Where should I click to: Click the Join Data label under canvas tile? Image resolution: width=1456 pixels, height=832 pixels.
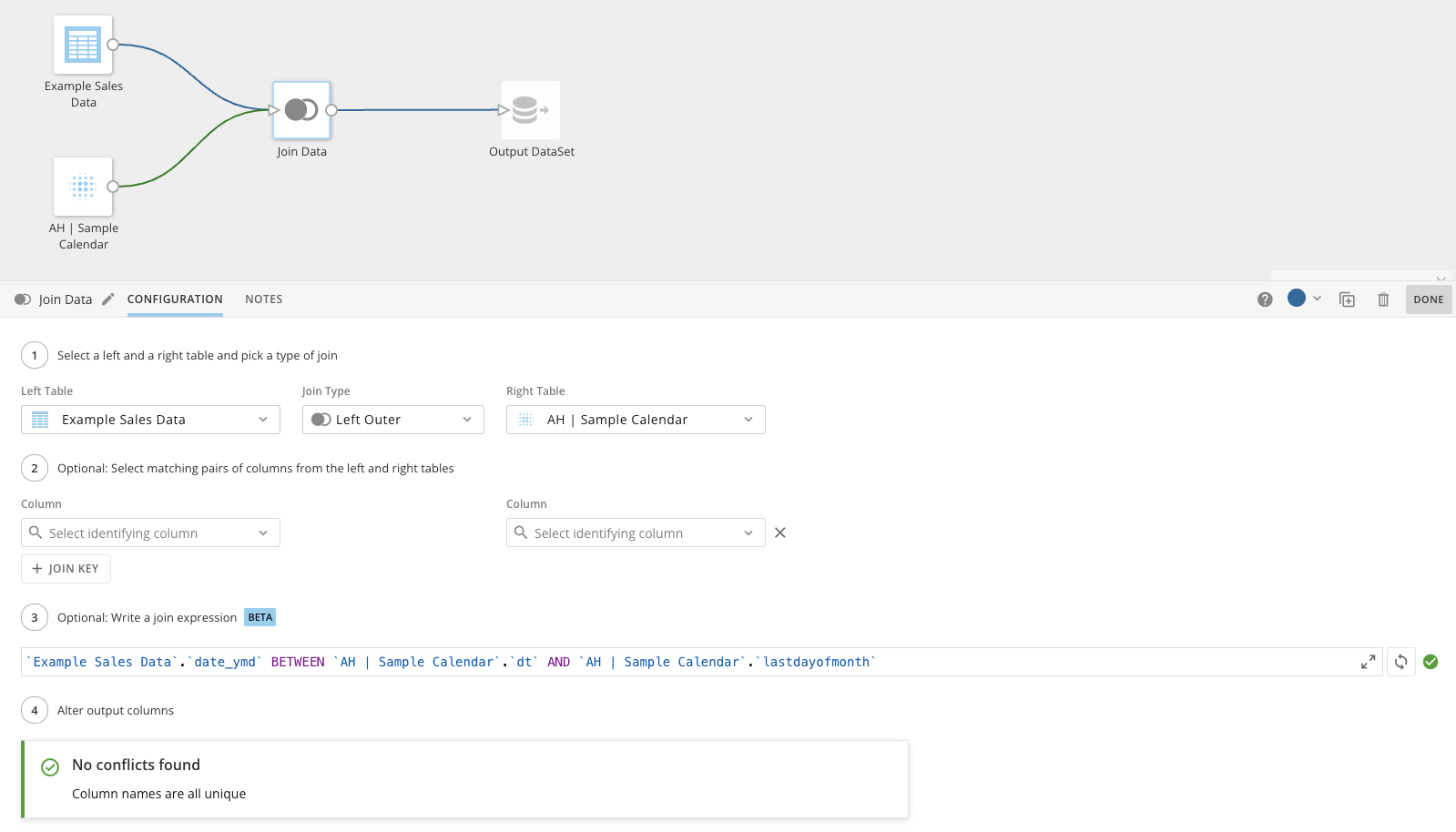pos(301,152)
